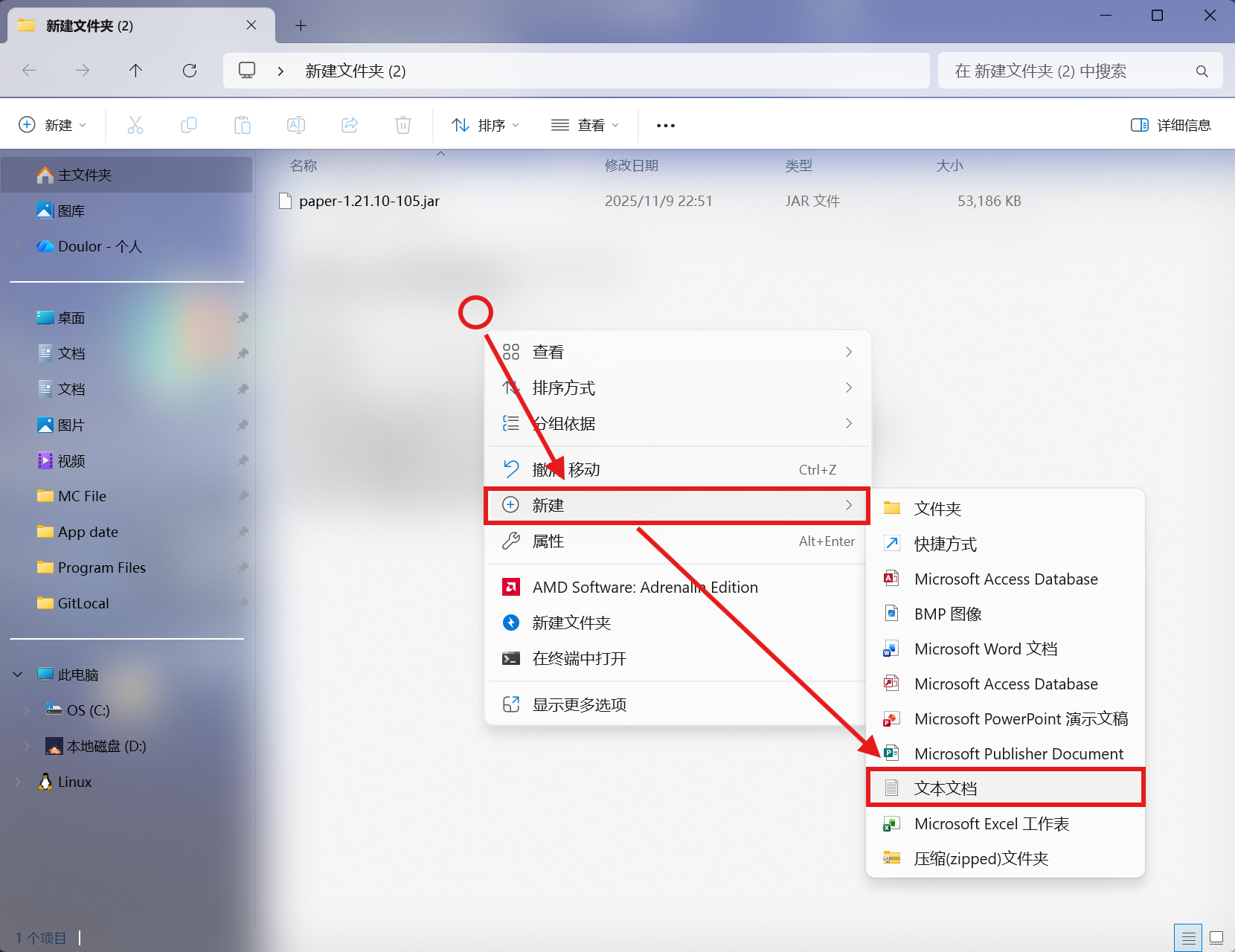Click the Share icon in the toolbar
1235x952 pixels.
pos(350,124)
